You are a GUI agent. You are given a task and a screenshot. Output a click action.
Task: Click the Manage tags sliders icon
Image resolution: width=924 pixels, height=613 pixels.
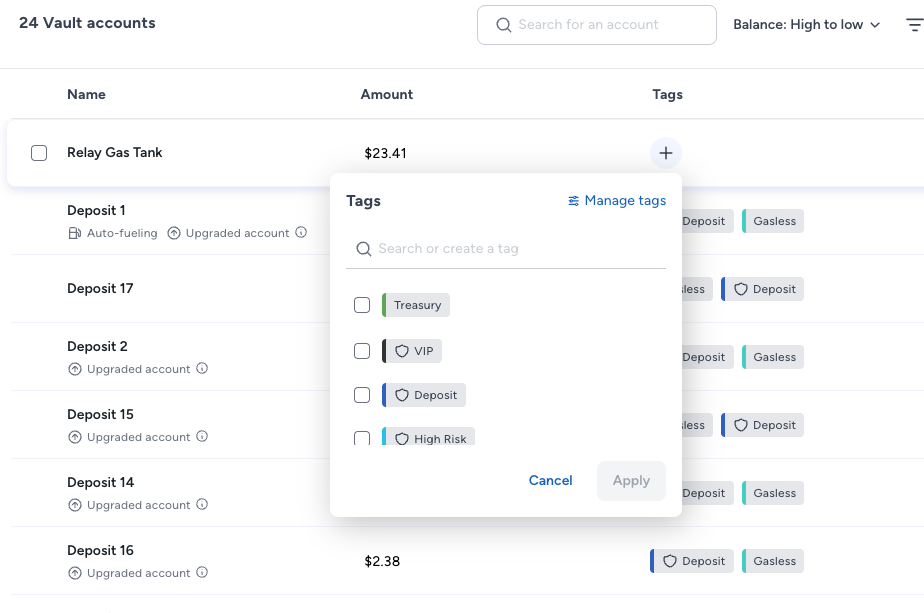573,201
